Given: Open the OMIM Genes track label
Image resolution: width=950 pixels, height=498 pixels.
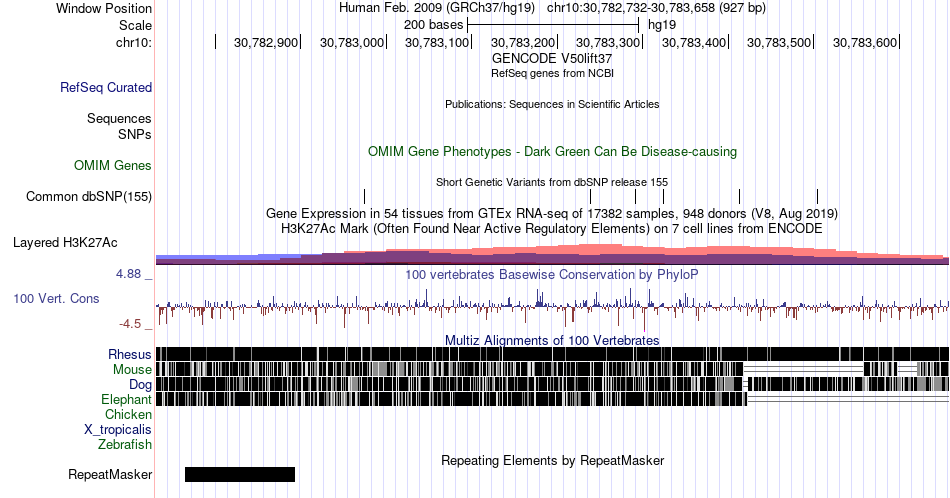Looking at the screenshot, I should 112,165.
